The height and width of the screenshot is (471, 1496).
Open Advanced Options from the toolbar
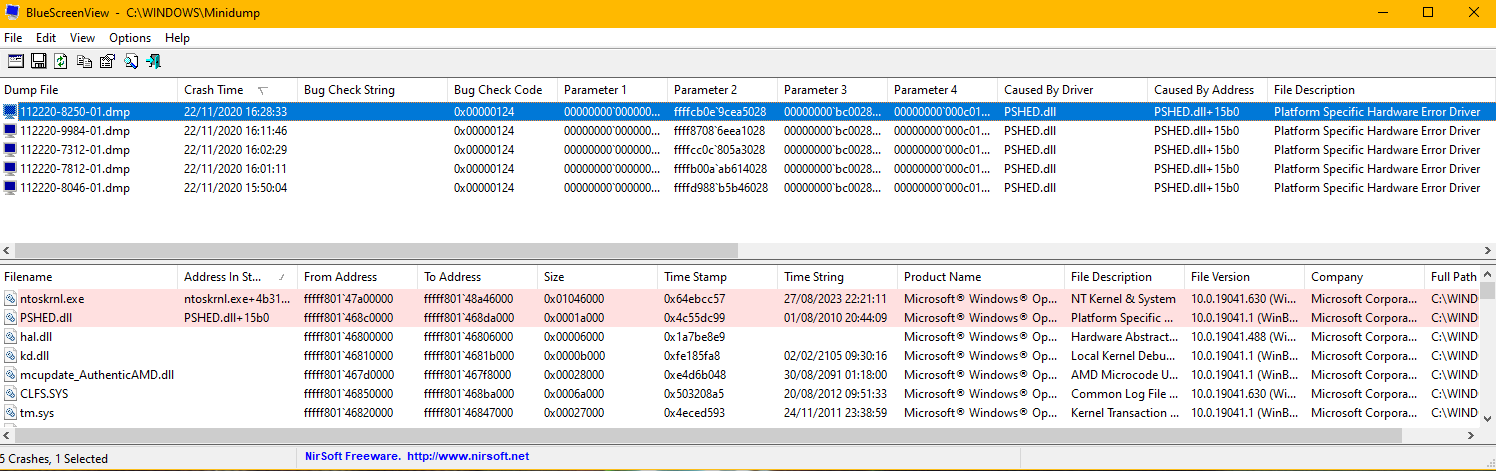pos(15,61)
